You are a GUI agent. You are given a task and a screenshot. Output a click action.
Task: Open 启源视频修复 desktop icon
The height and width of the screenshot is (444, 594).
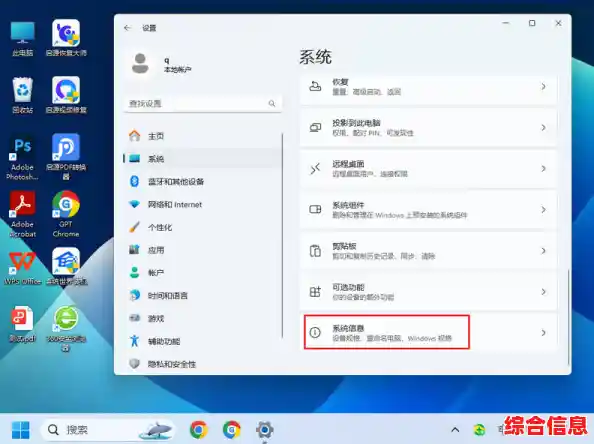point(66,95)
